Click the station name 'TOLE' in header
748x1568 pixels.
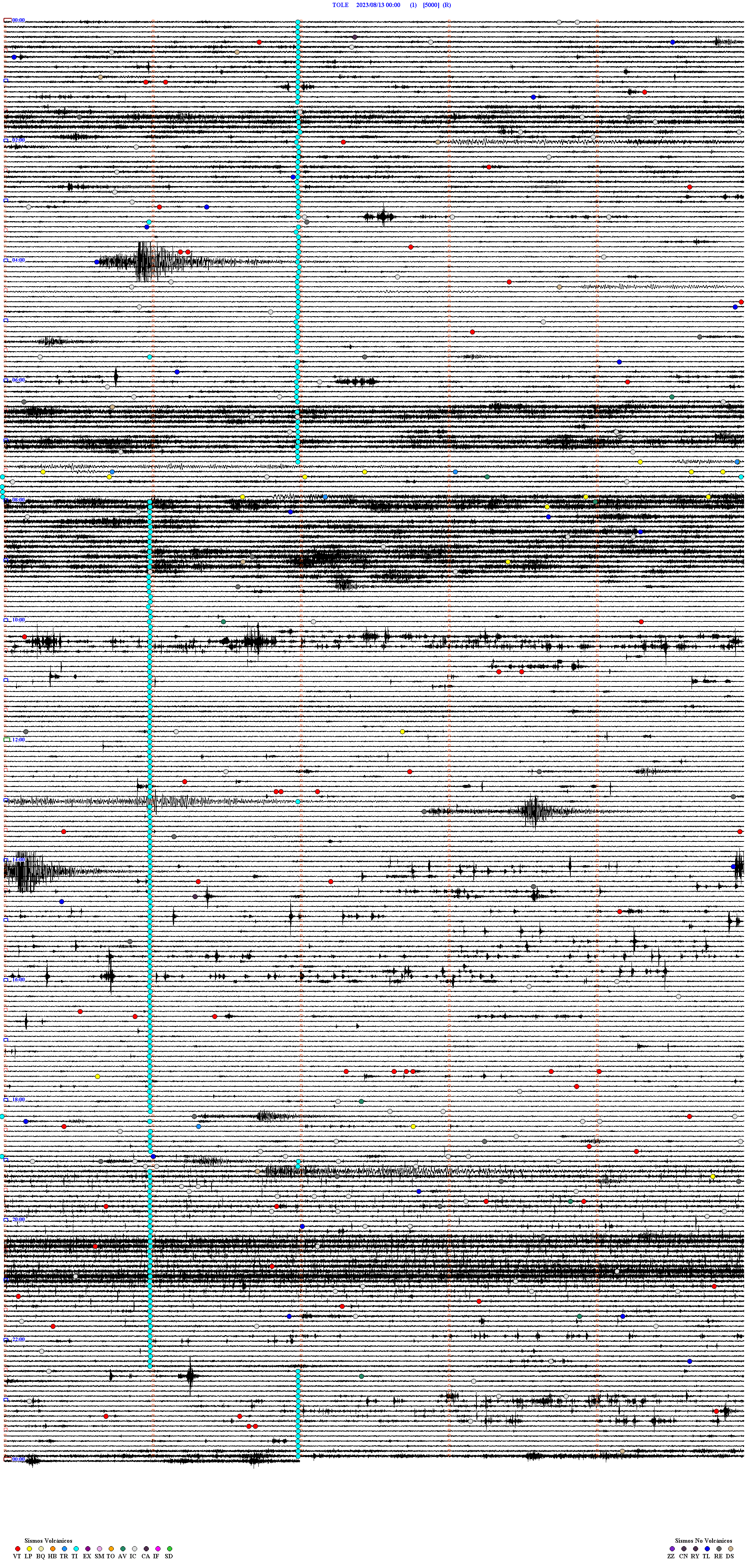340,5
